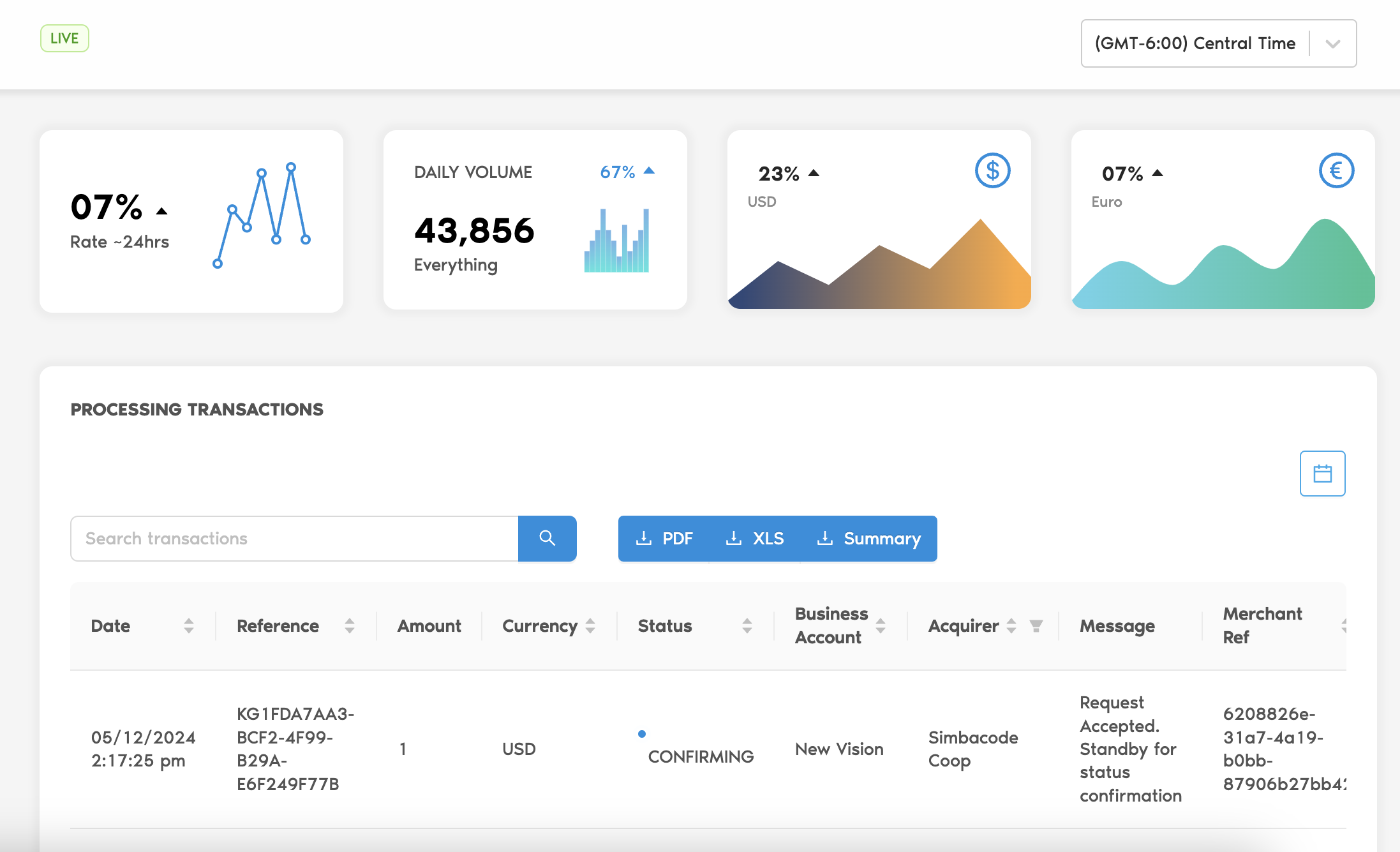Download transactions as PDF
Image resolution: width=1400 pixels, height=852 pixels.
664,539
